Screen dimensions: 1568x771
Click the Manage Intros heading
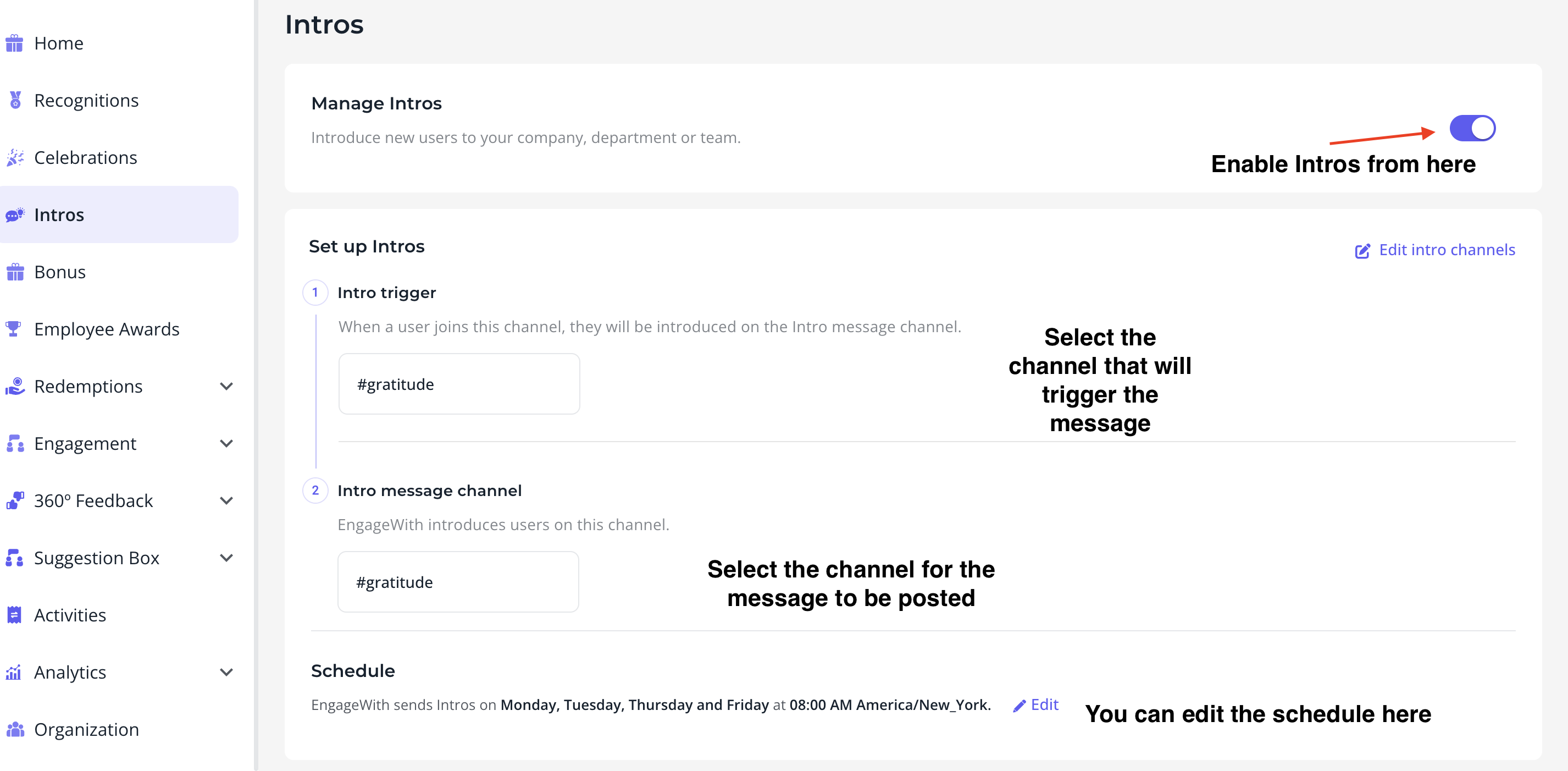pos(376,103)
